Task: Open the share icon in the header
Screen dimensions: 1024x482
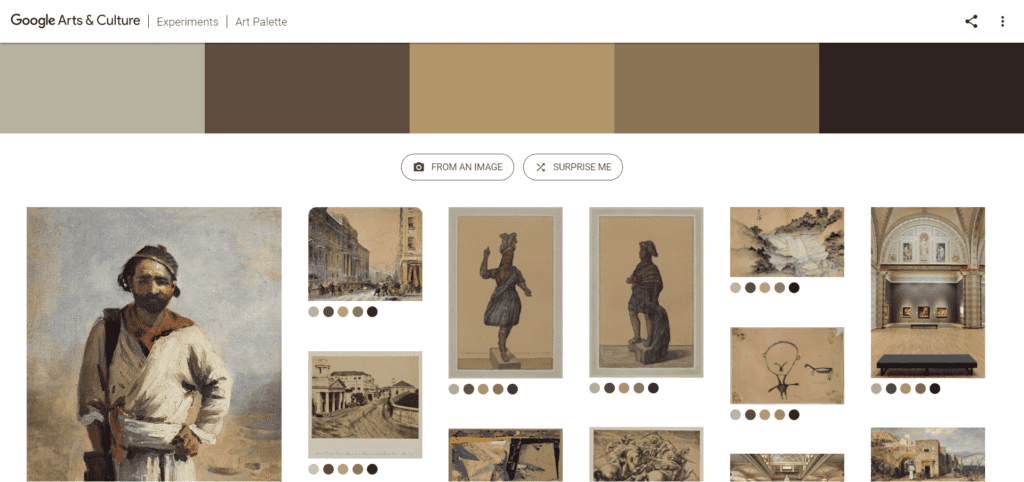Action: pyautogui.click(x=971, y=22)
